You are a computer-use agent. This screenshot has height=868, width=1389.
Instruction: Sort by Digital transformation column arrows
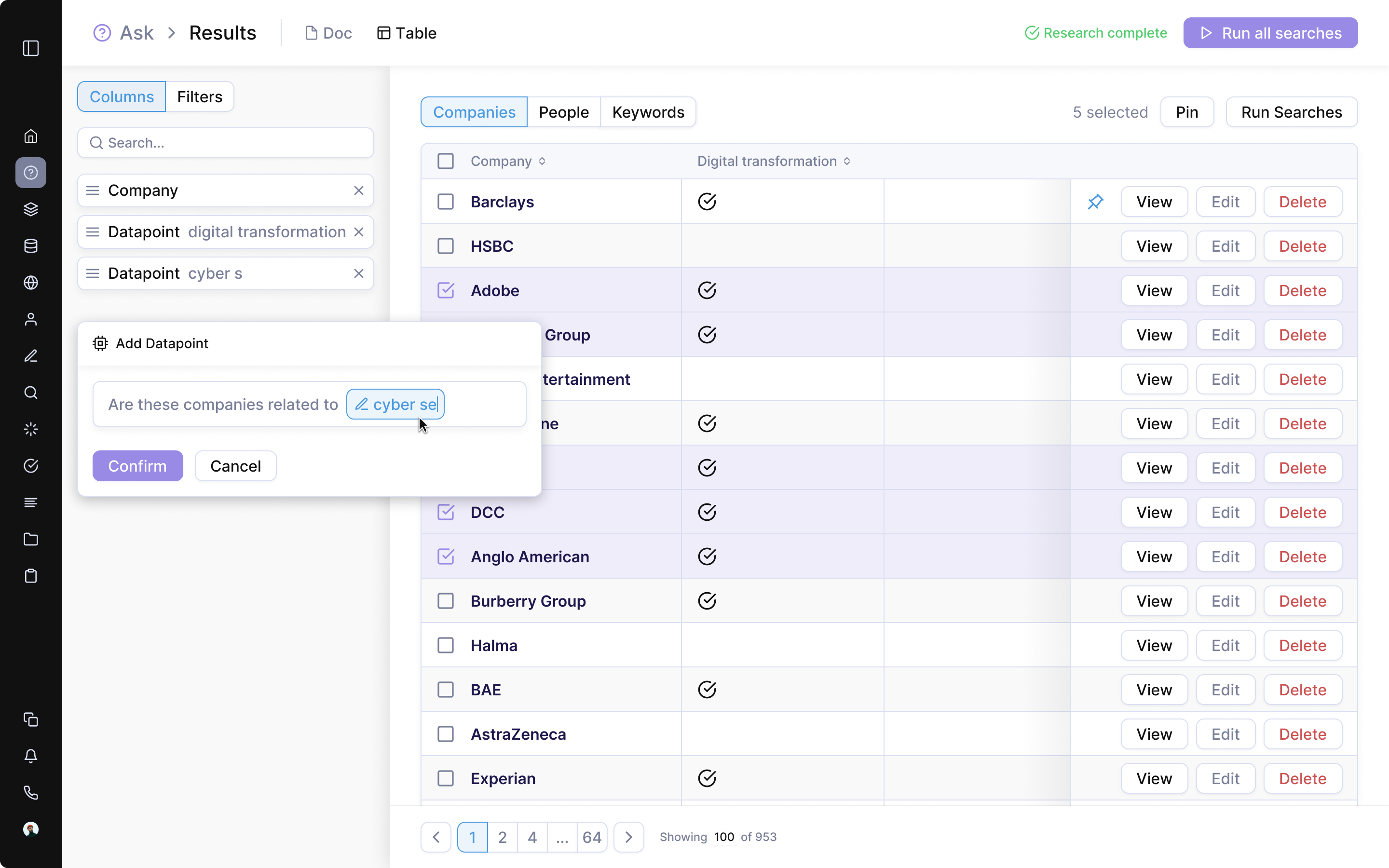point(846,162)
